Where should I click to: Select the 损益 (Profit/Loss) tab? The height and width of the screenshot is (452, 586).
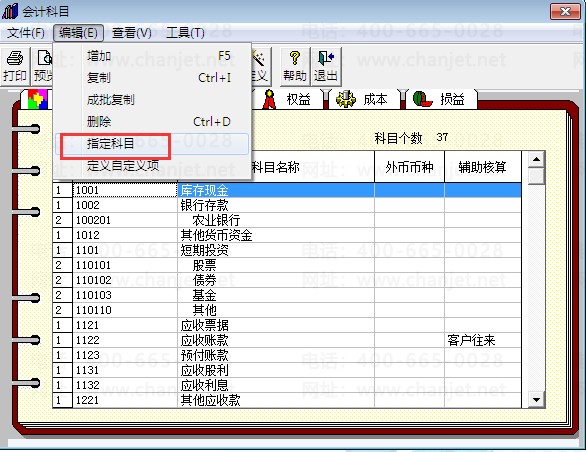click(x=440, y=99)
